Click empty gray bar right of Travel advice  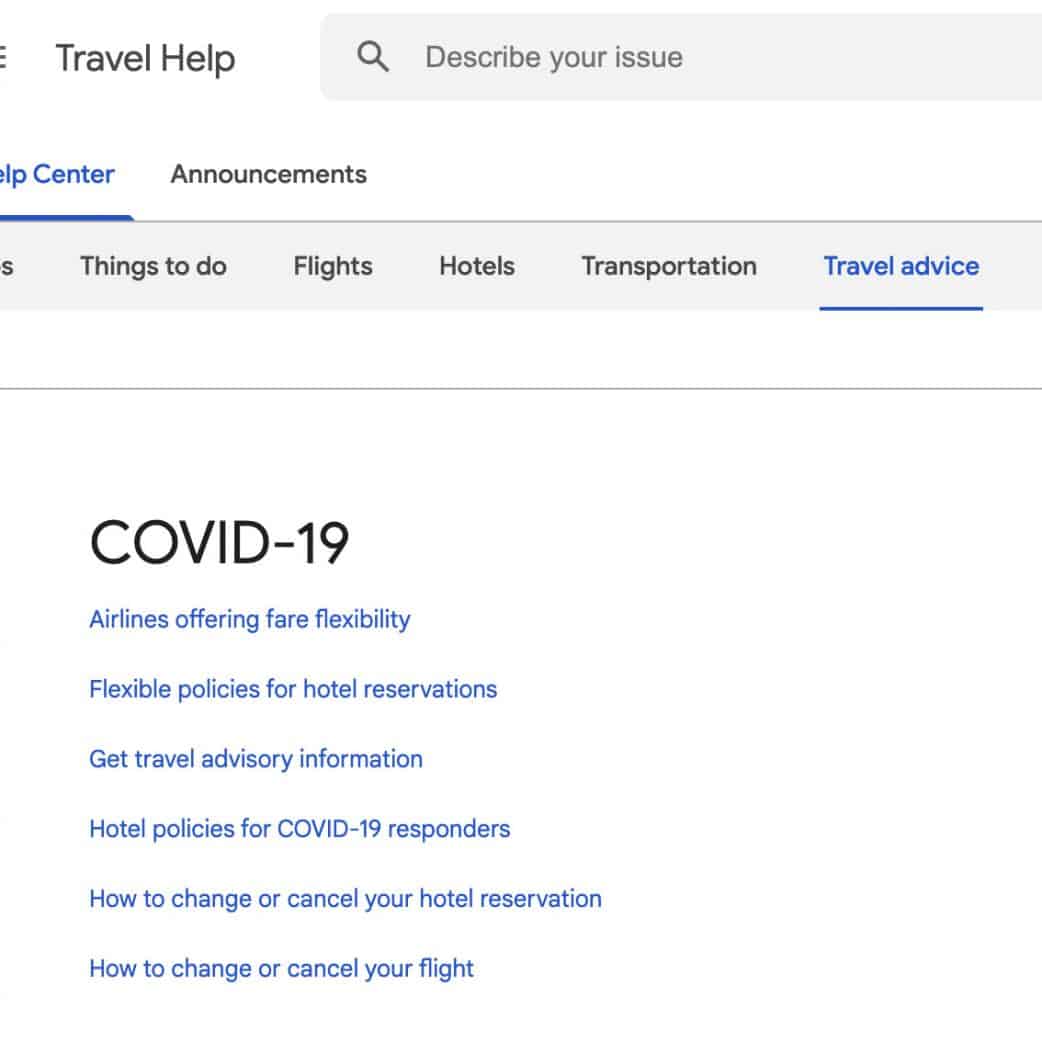[1015, 266]
